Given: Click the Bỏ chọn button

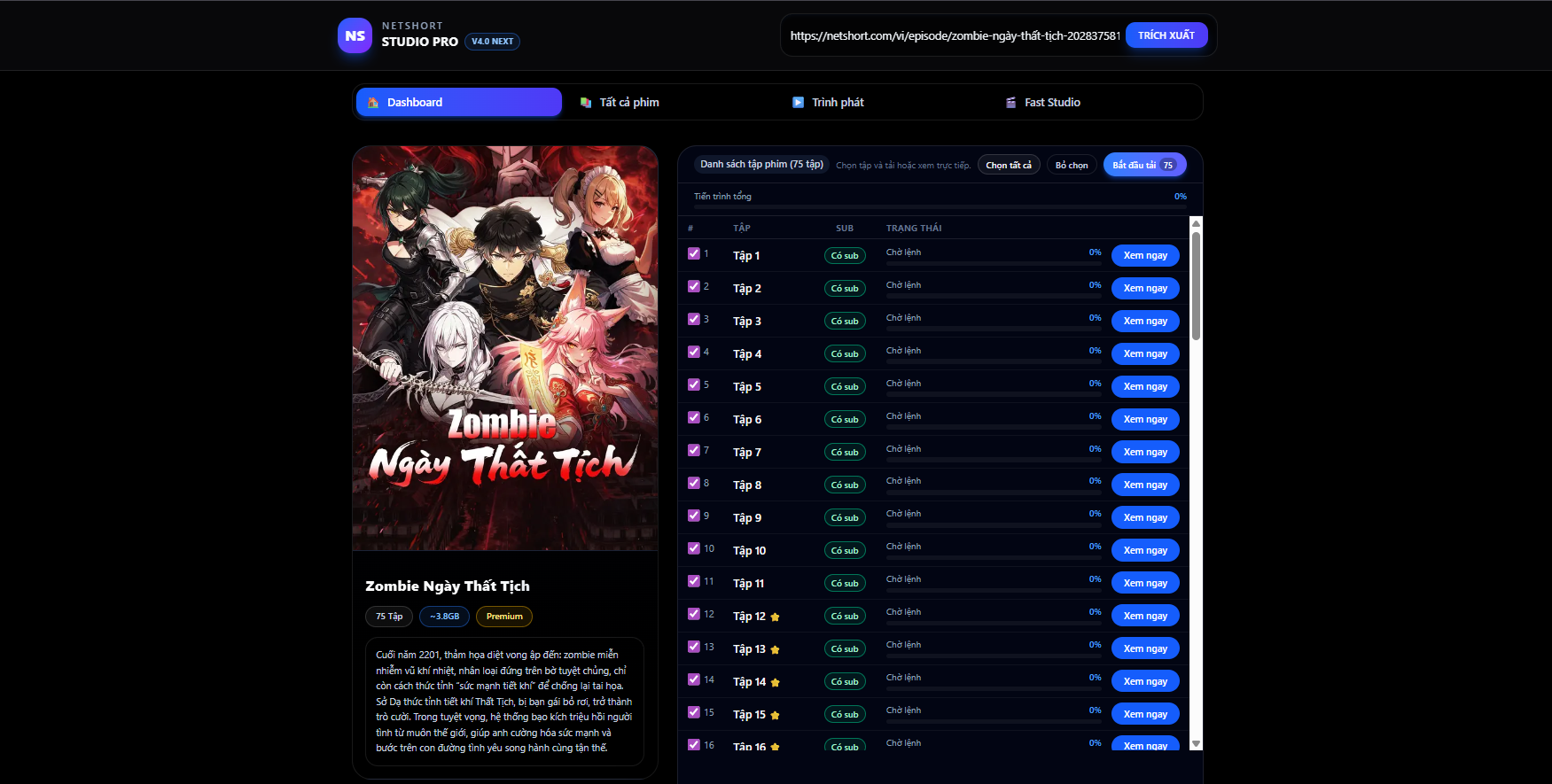Looking at the screenshot, I should [1072, 165].
